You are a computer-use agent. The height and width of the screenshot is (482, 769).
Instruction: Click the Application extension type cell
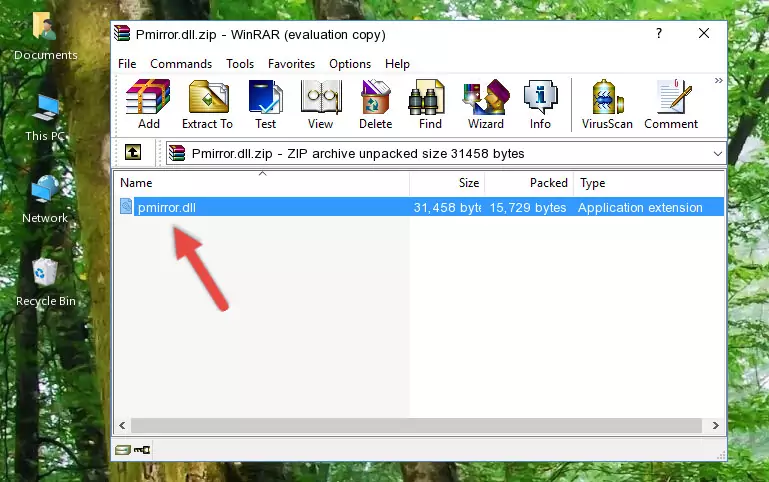click(x=640, y=207)
